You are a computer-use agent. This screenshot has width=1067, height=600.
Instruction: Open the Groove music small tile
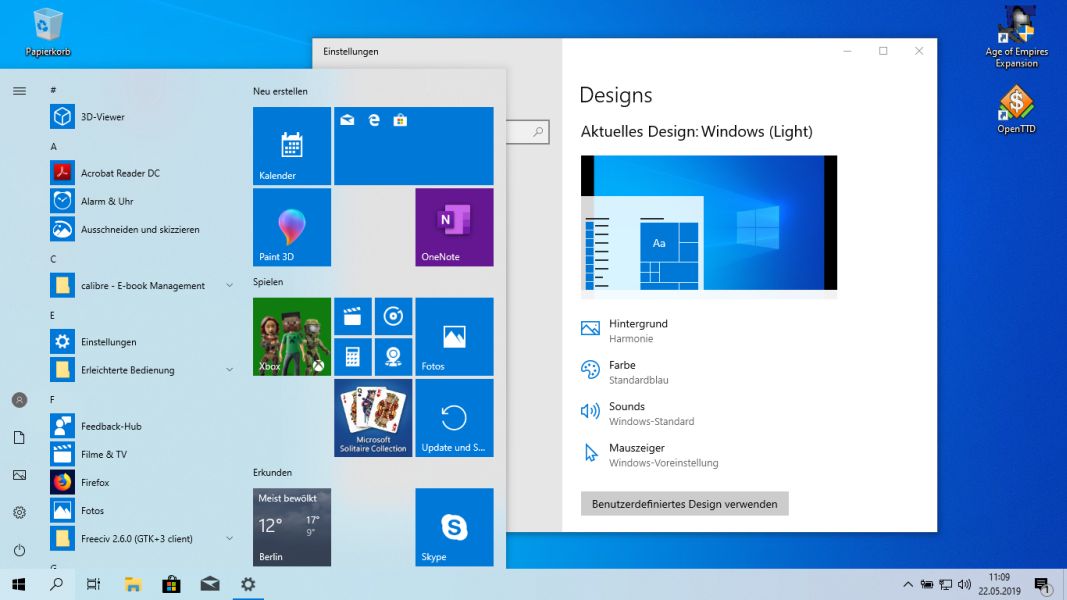[x=393, y=316]
